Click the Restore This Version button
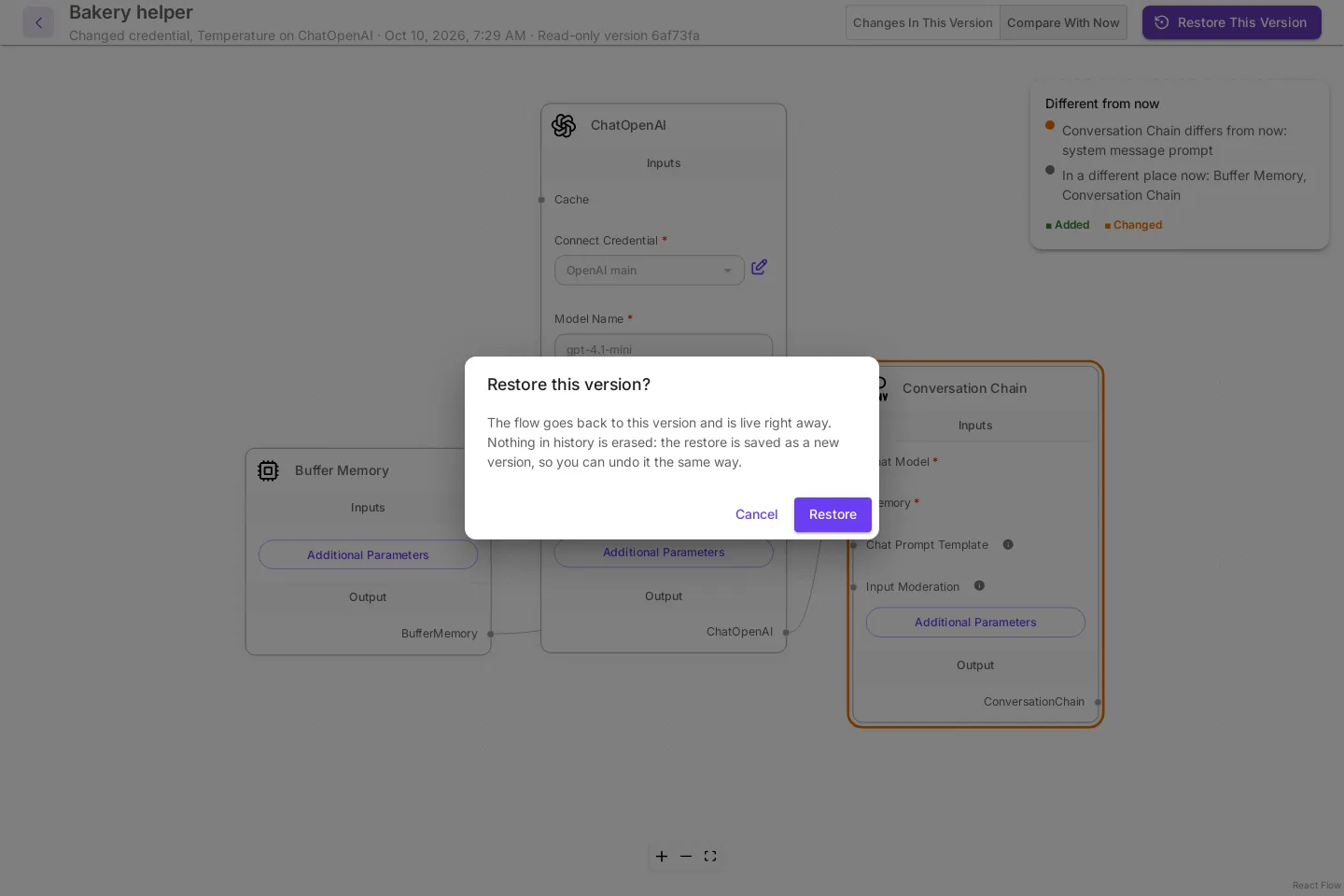 point(1232,22)
